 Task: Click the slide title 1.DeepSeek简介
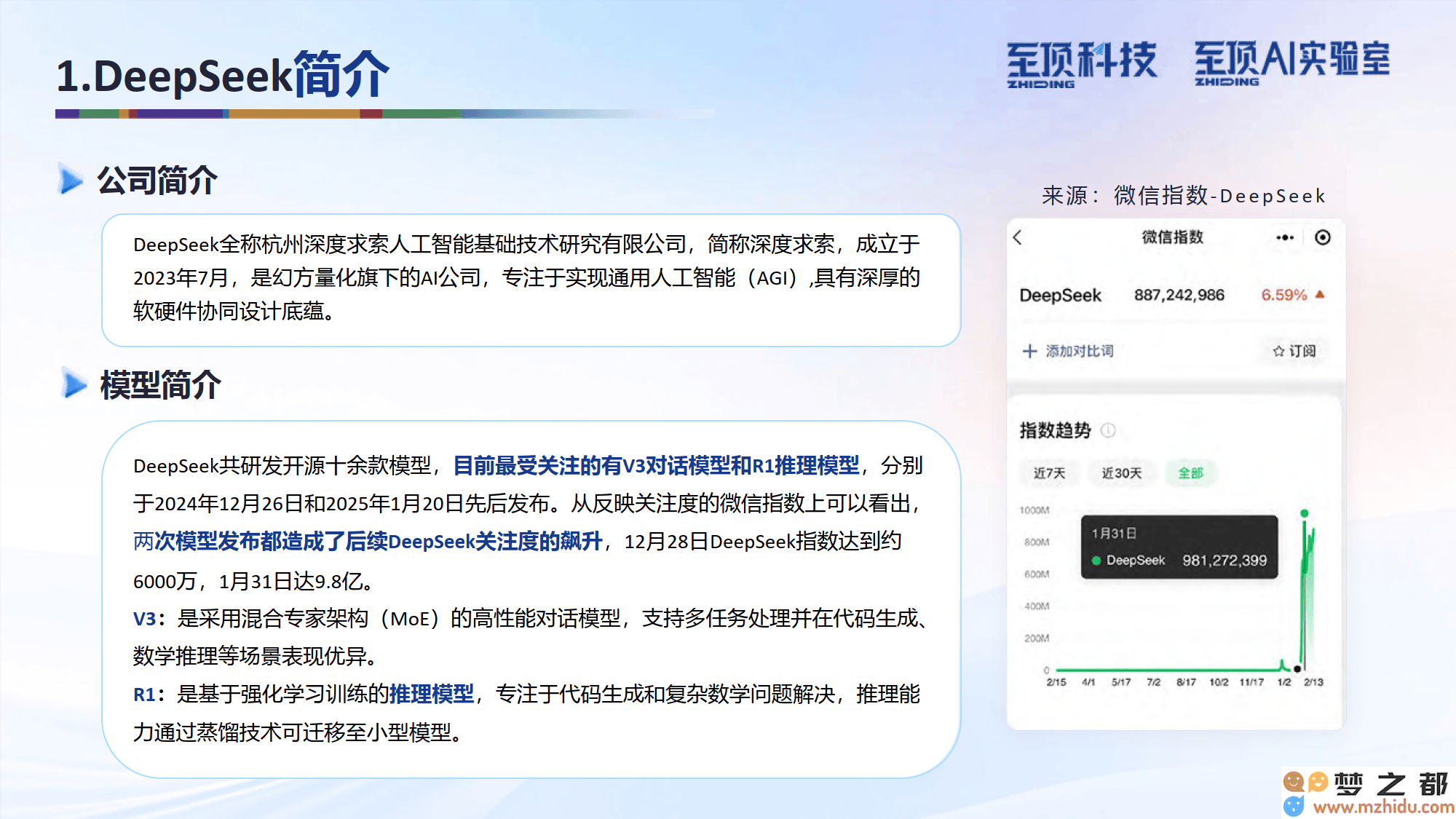[223, 74]
